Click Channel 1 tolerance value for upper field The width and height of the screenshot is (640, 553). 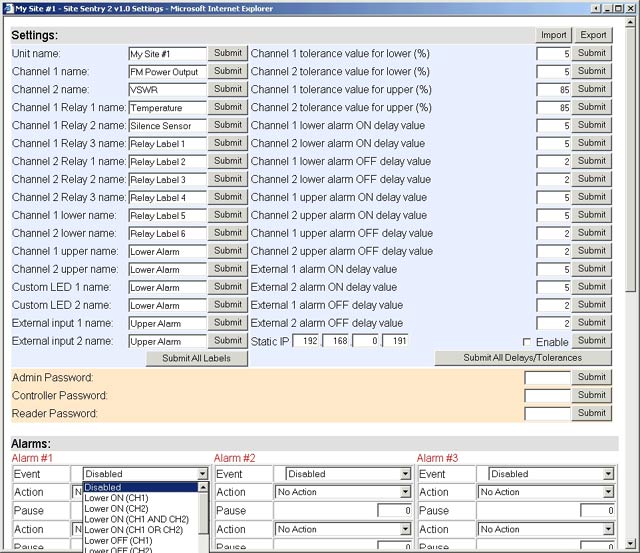553,90
